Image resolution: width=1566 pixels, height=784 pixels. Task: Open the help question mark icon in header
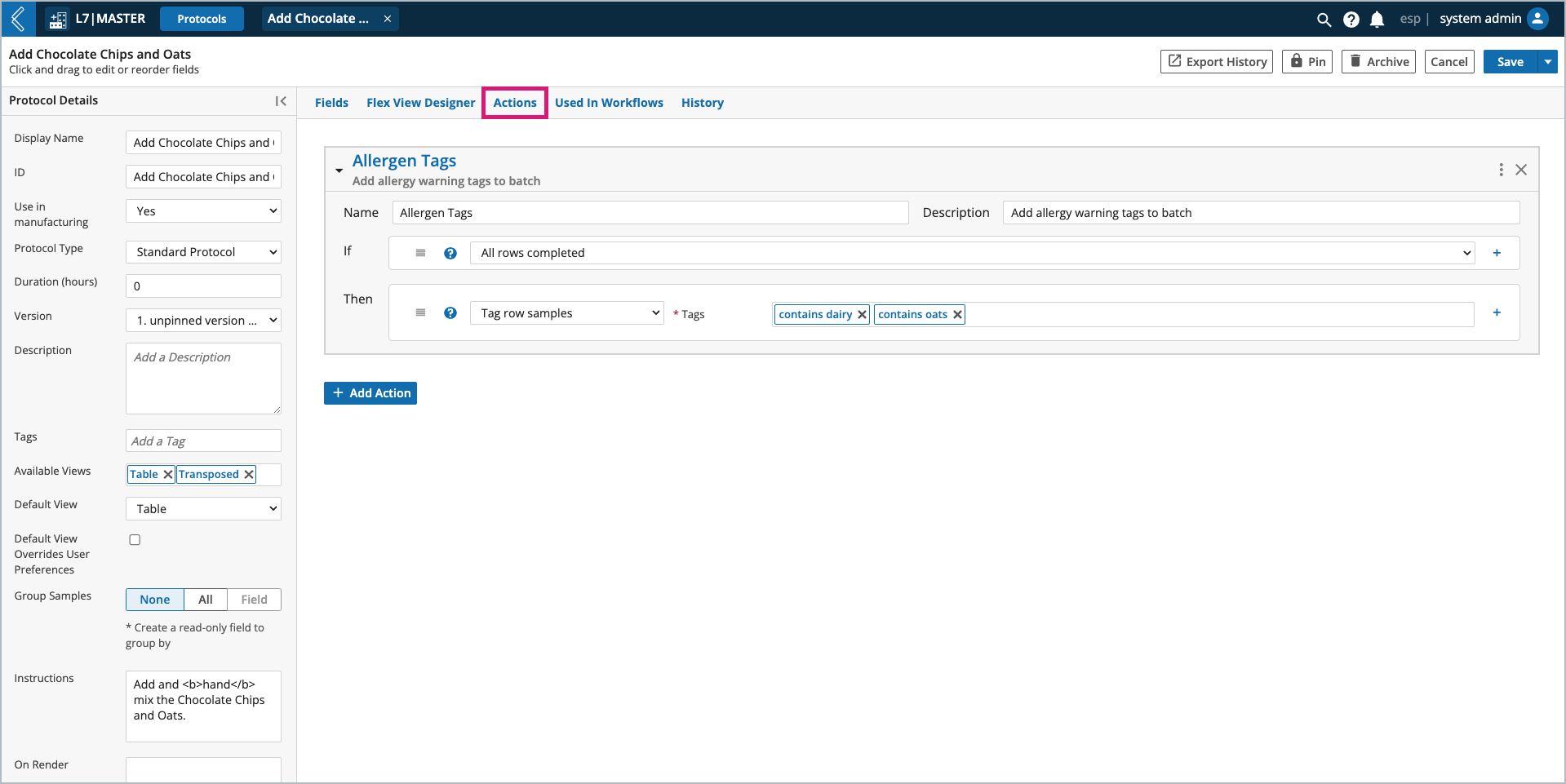tap(1351, 19)
